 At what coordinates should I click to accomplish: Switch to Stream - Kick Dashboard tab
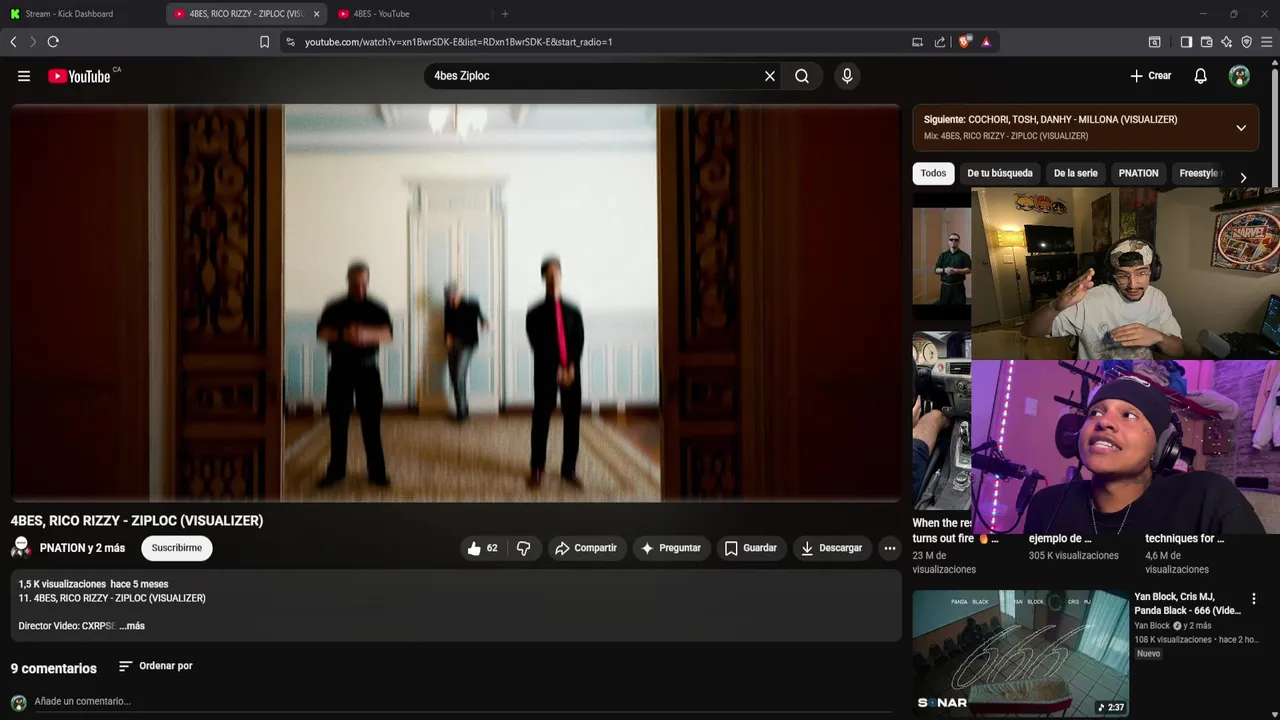click(82, 14)
